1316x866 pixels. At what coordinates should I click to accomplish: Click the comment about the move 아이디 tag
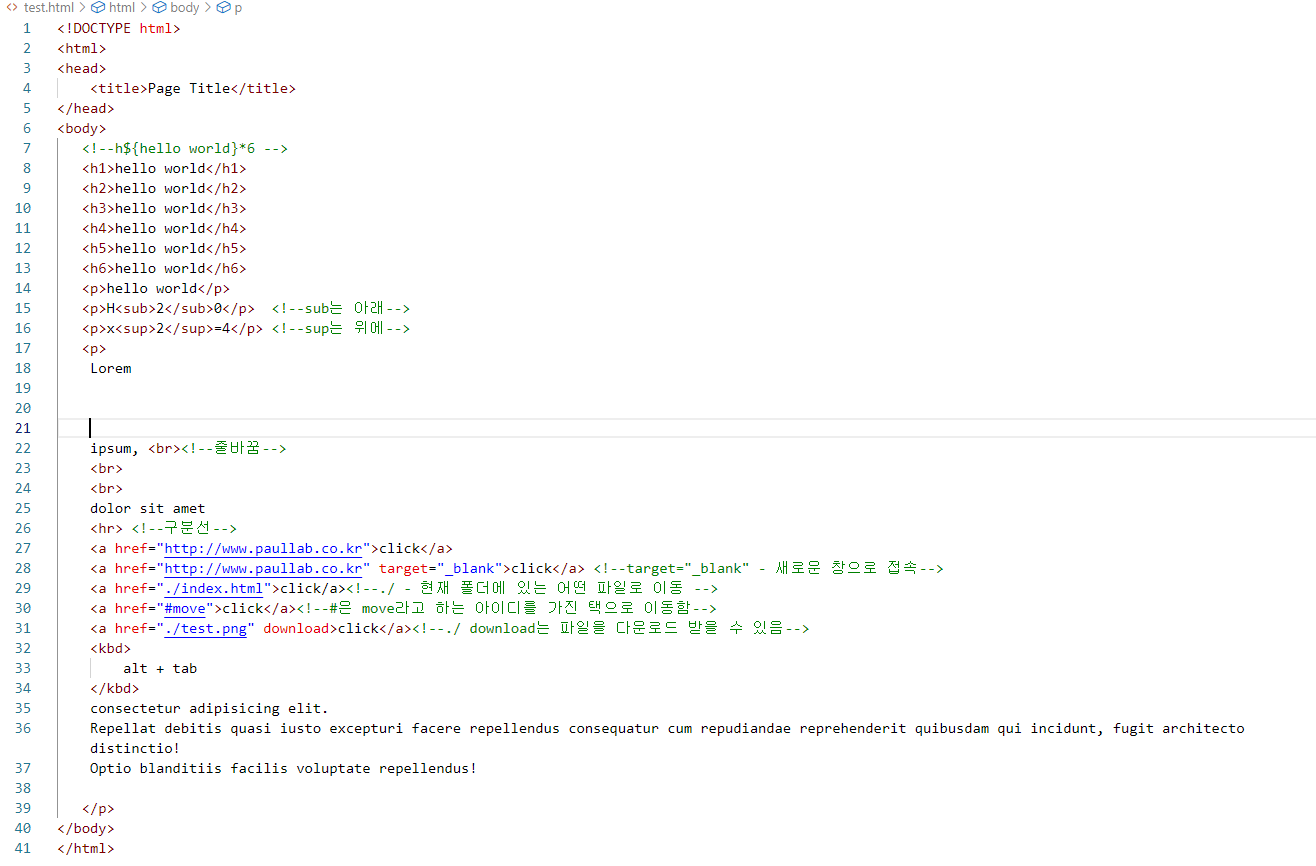coord(507,608)
